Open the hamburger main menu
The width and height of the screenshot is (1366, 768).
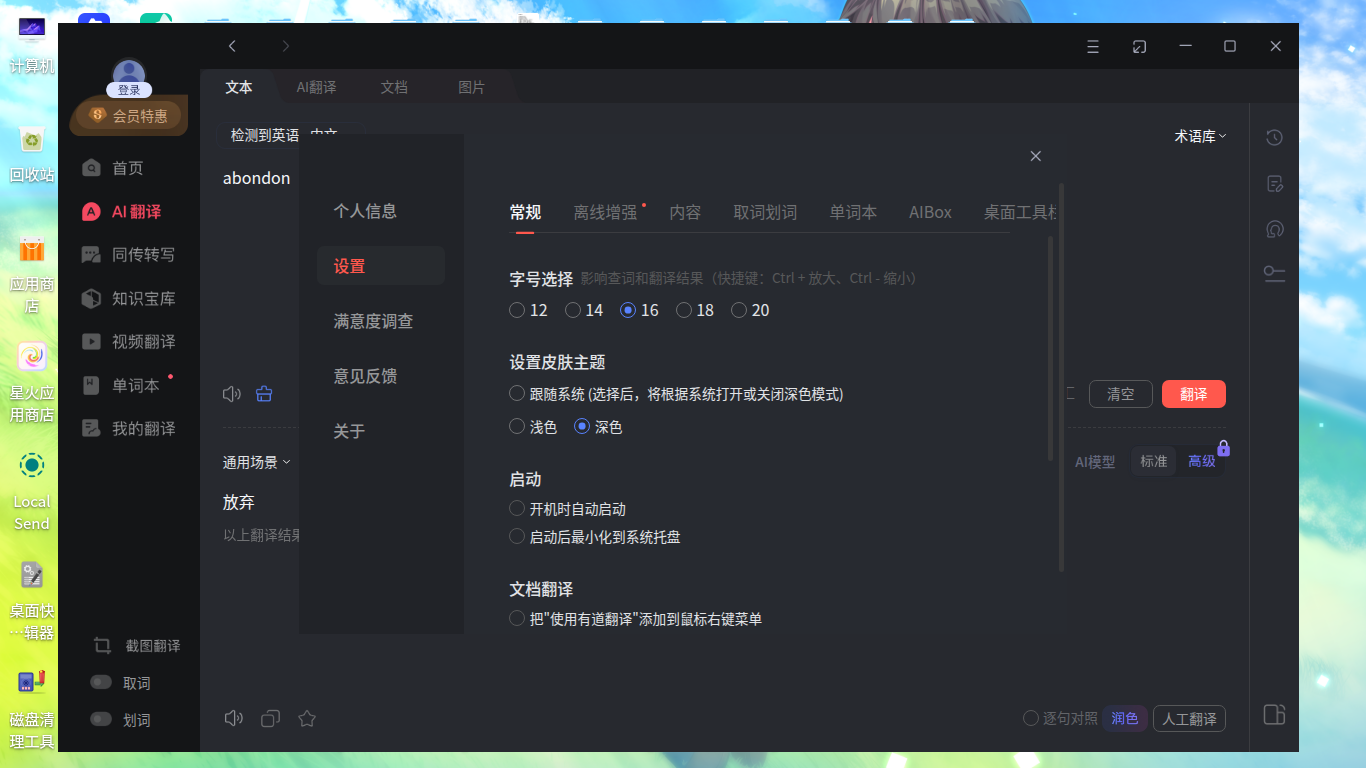click(x=1093, y=46)
